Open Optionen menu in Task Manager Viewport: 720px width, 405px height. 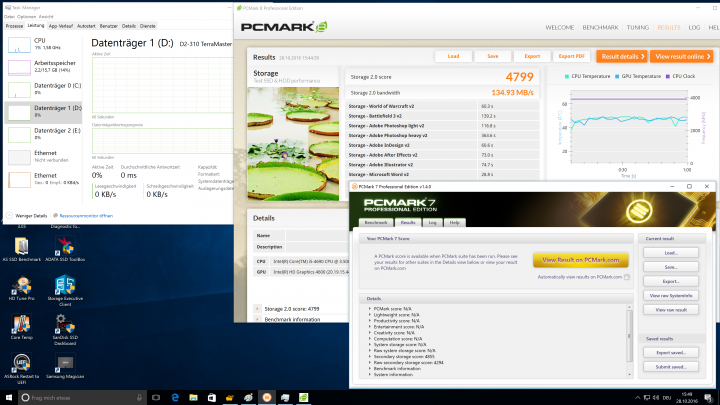coord(26,17)
